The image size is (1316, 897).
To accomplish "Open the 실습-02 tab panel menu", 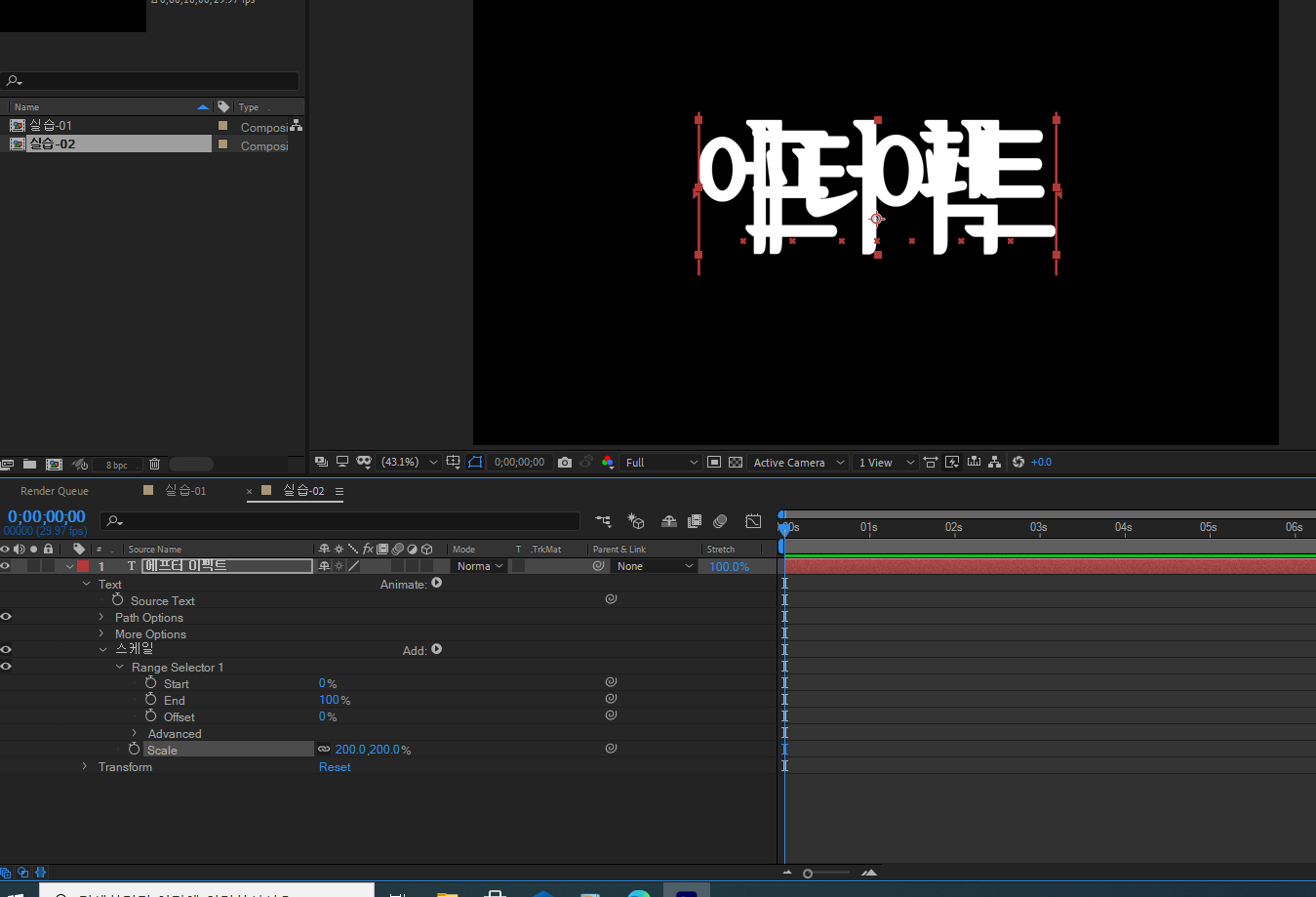I will pos(339,491).
